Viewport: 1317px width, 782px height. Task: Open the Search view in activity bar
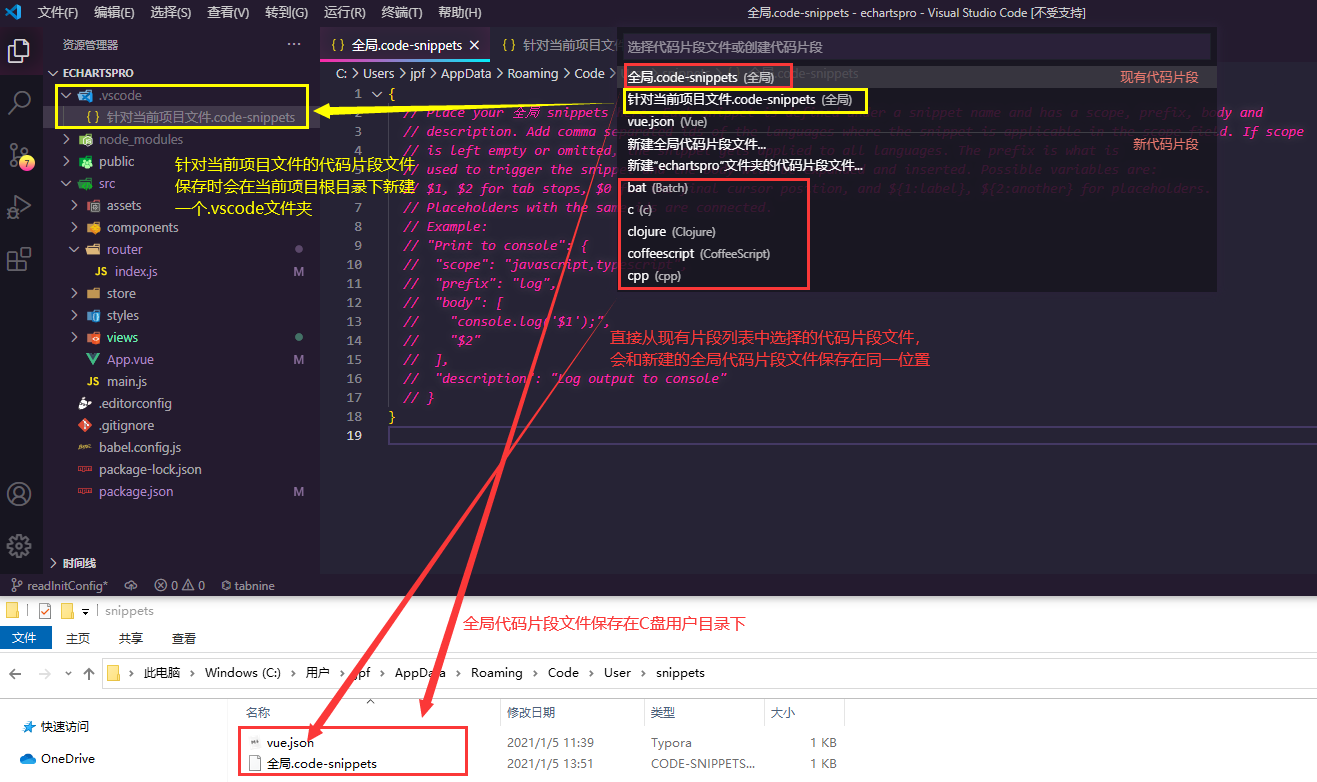19,103
